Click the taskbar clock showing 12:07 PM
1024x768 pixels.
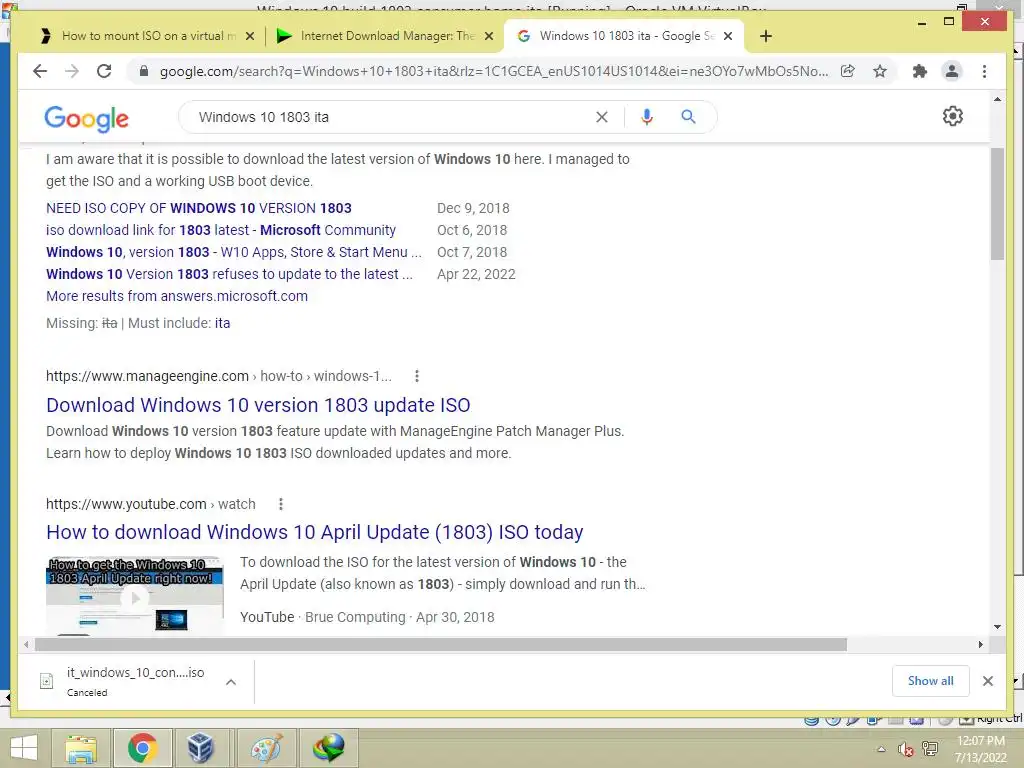pos(980,749)
